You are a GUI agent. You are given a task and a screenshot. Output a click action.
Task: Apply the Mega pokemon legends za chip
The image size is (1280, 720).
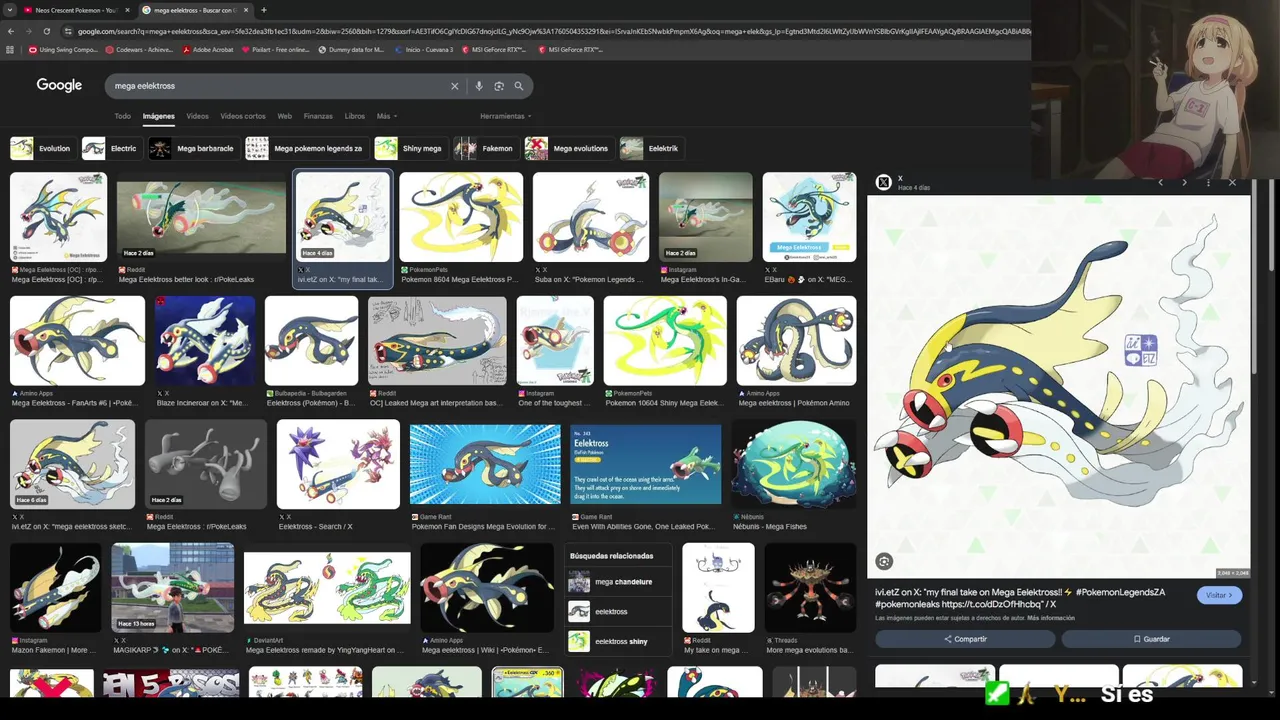tap(306, 149)
